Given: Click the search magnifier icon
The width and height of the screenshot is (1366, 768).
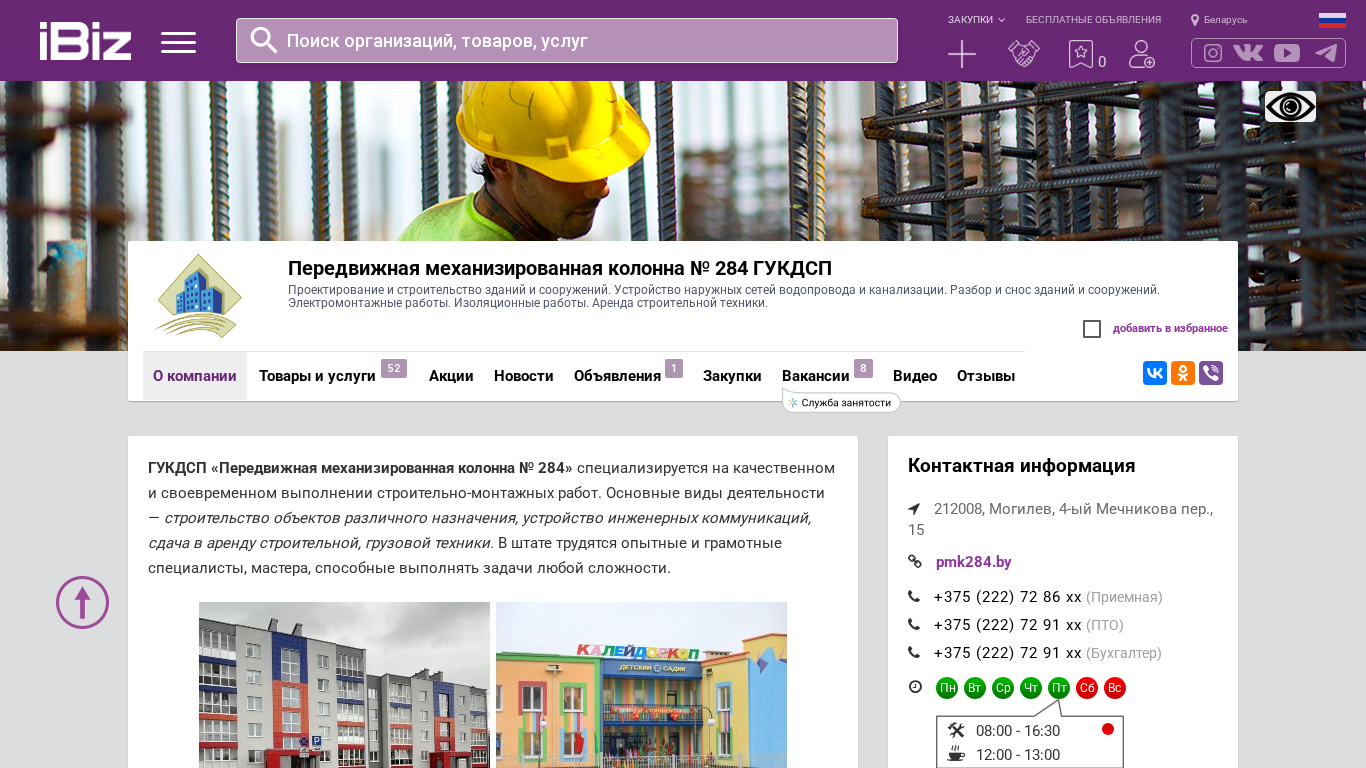Looking at the screenshot, I should [x=264, y=40].
